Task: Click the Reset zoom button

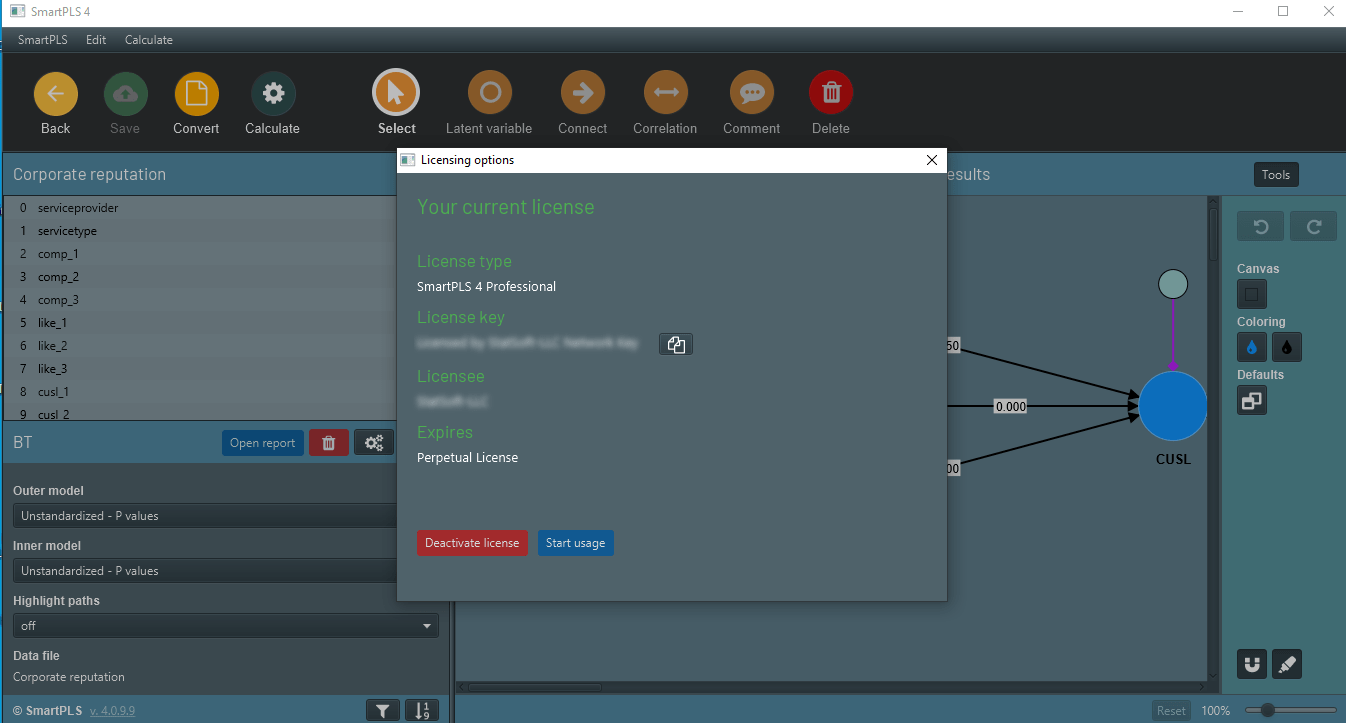Action: 1171,711
